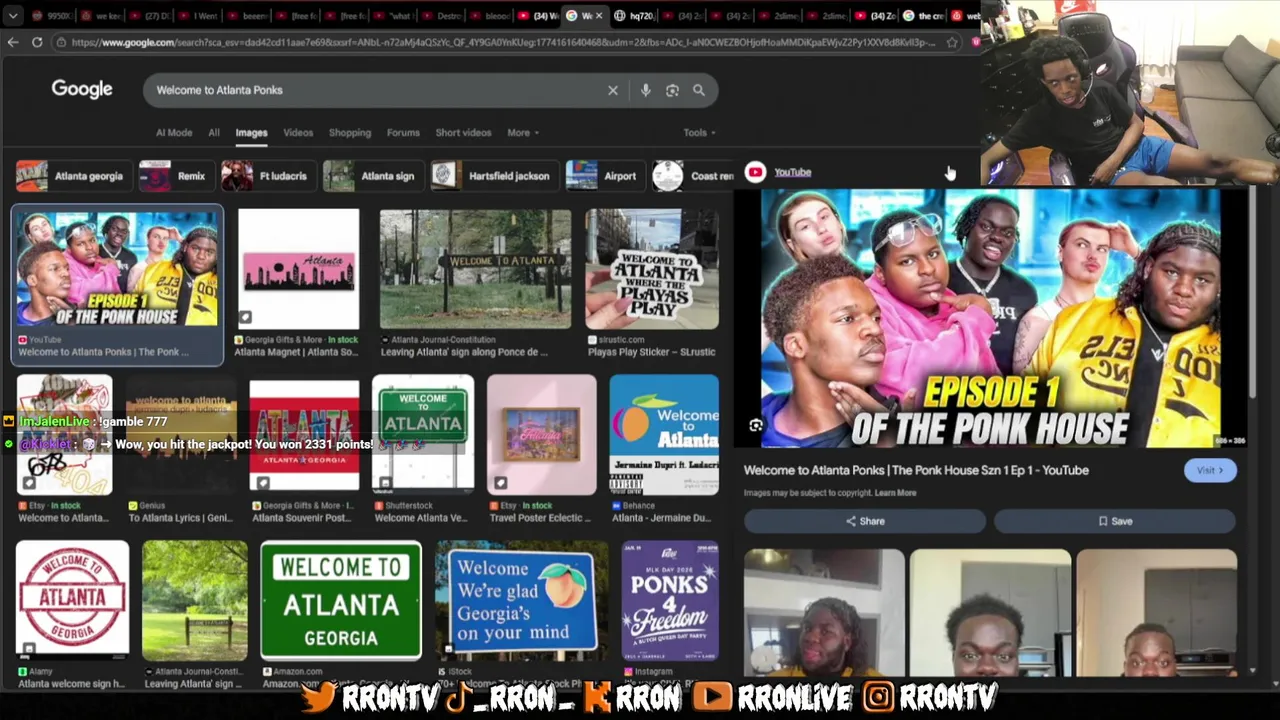
Task: Open middle related image below Share button
Action: (x=990, y=613)
